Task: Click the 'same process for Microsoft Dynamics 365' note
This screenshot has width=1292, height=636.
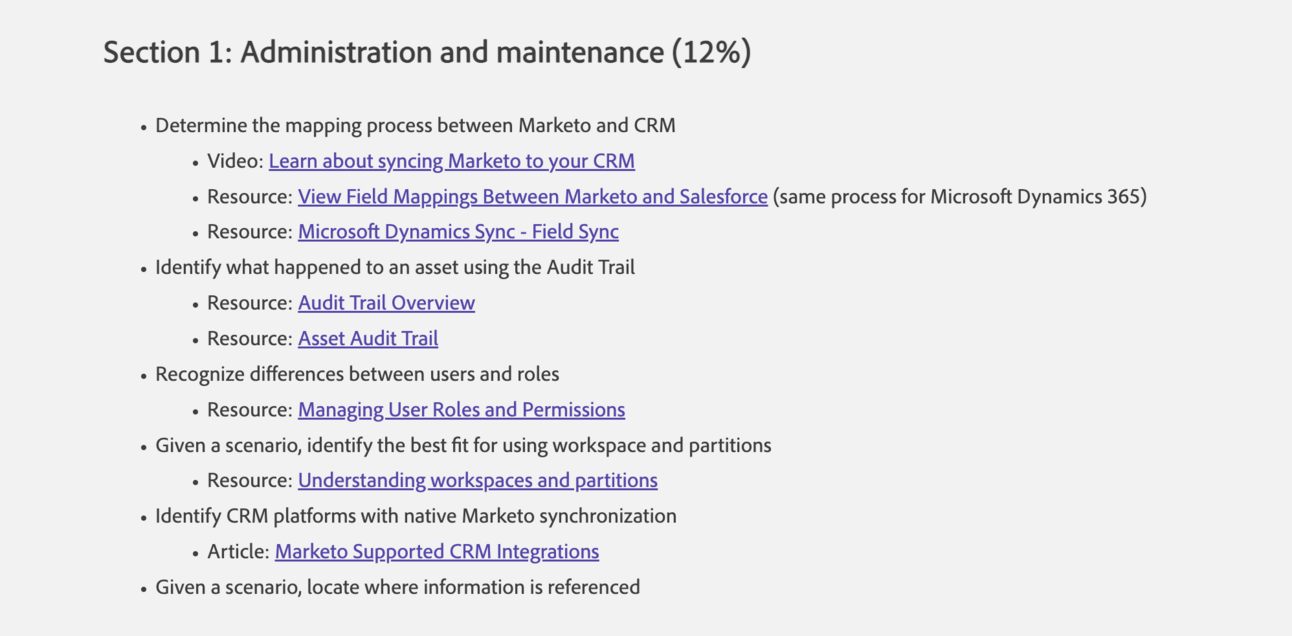Action: point(959,197)
